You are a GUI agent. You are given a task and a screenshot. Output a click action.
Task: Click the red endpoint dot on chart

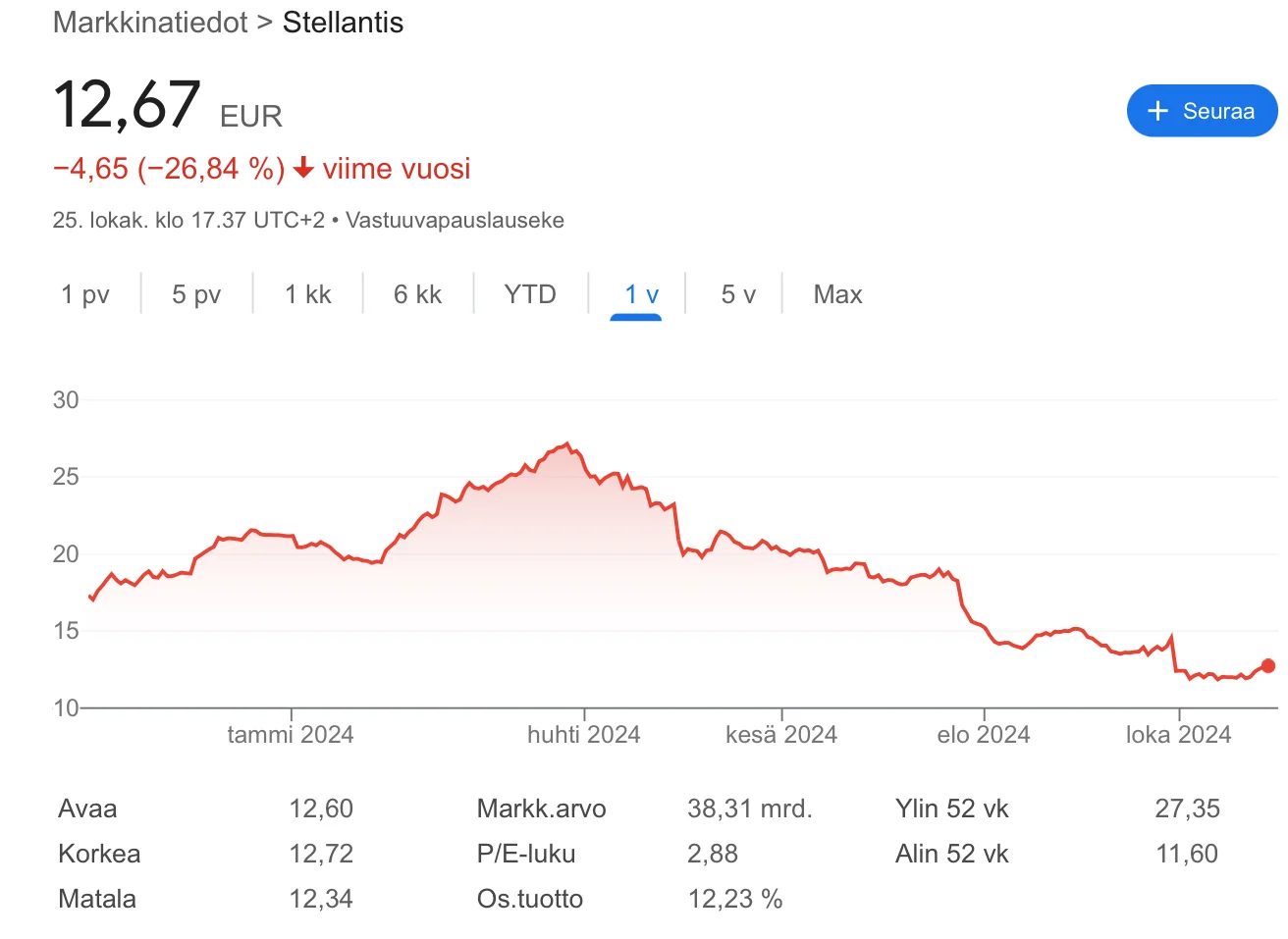[1267, 665]
